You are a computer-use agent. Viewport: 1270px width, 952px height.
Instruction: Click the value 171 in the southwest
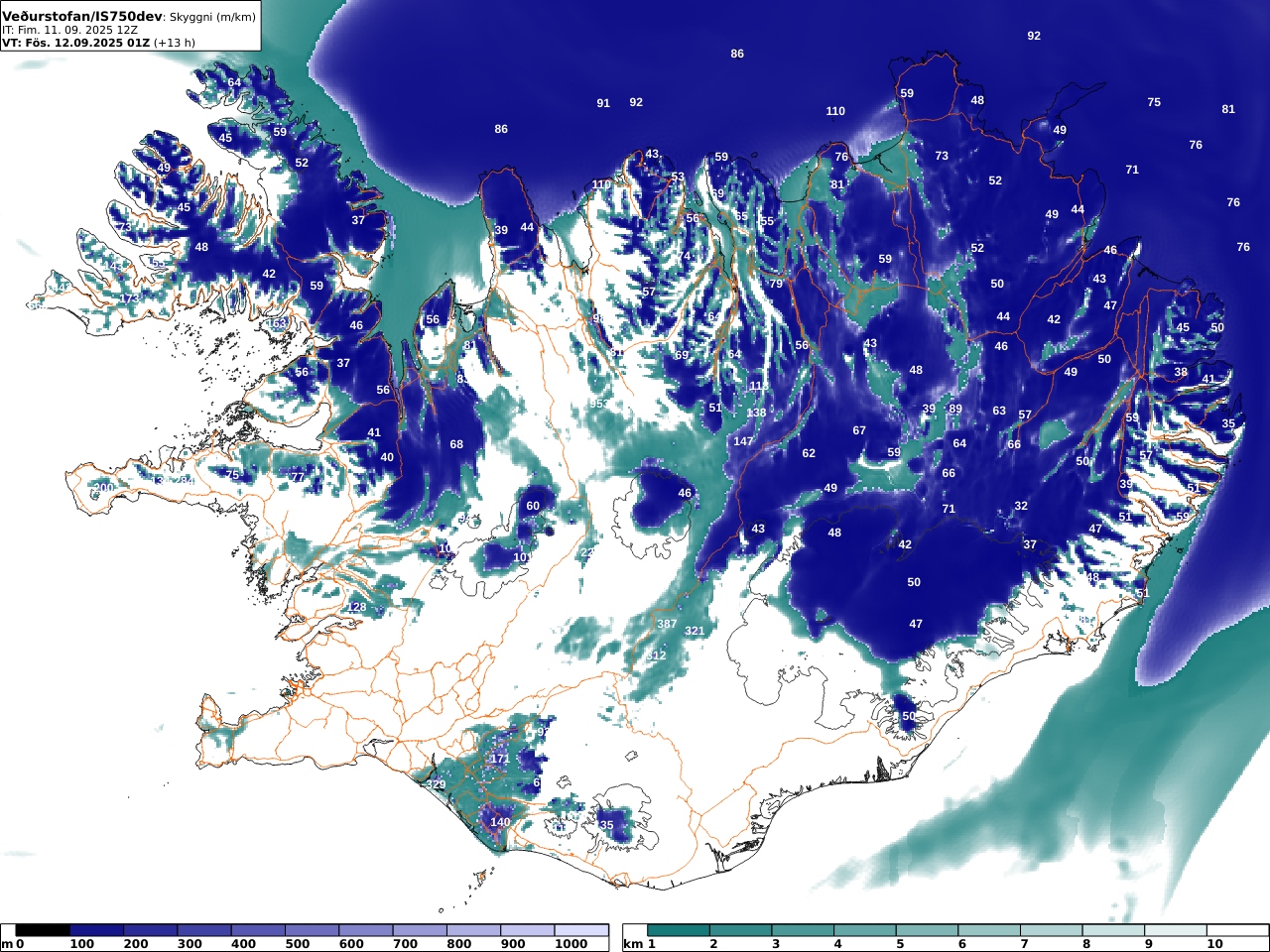click(x=500, y=759)
